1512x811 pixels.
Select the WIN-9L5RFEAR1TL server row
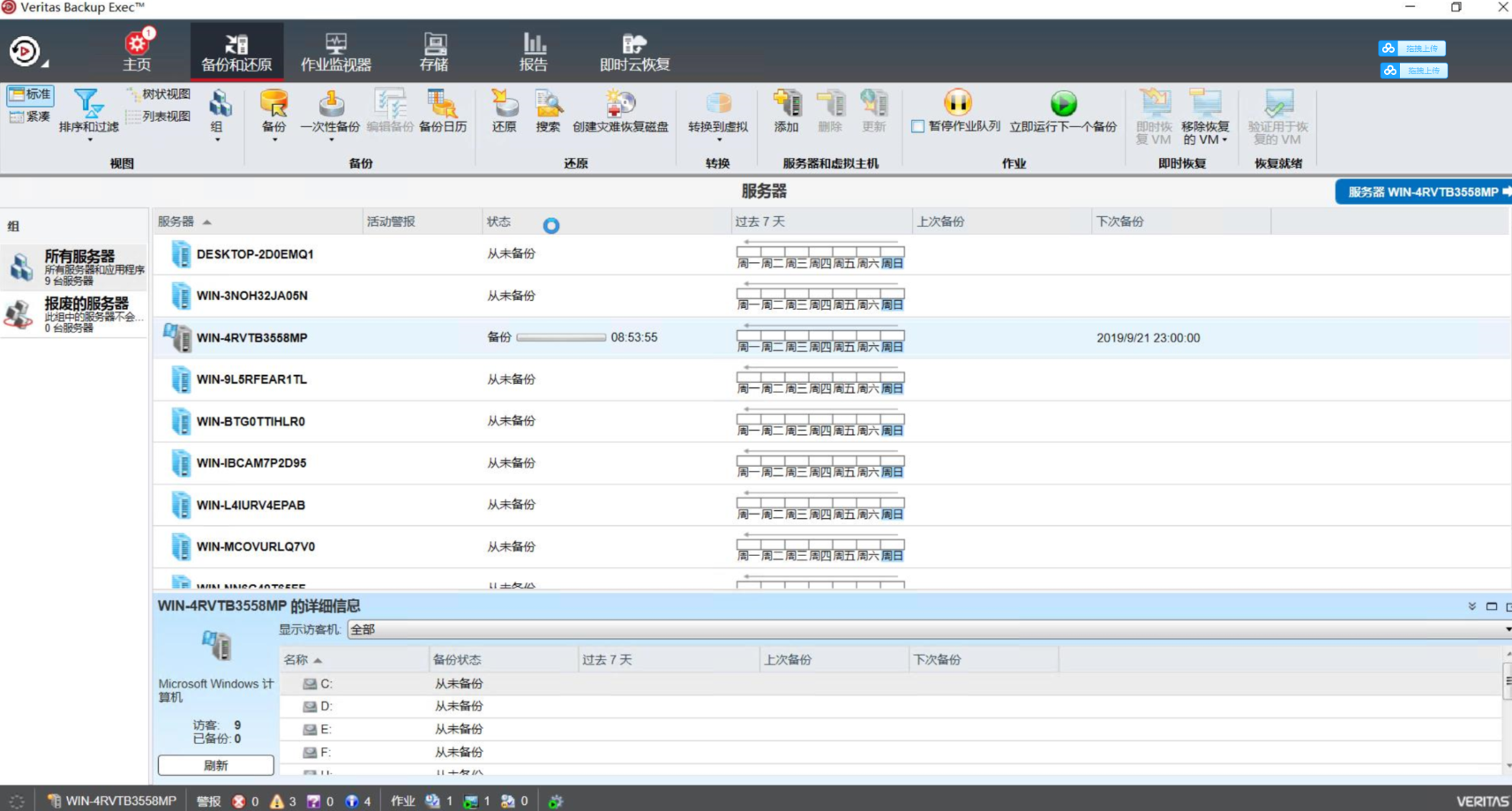[832, 379]
